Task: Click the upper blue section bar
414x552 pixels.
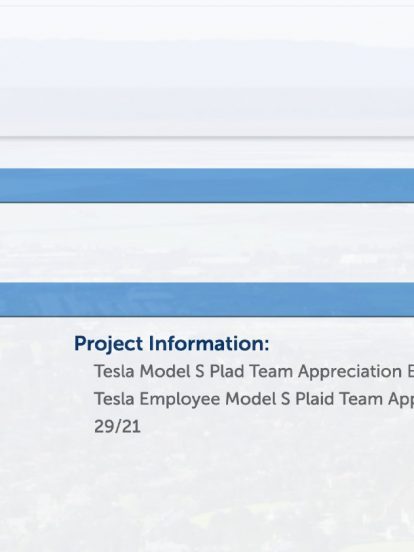Action: click(207, 186)
